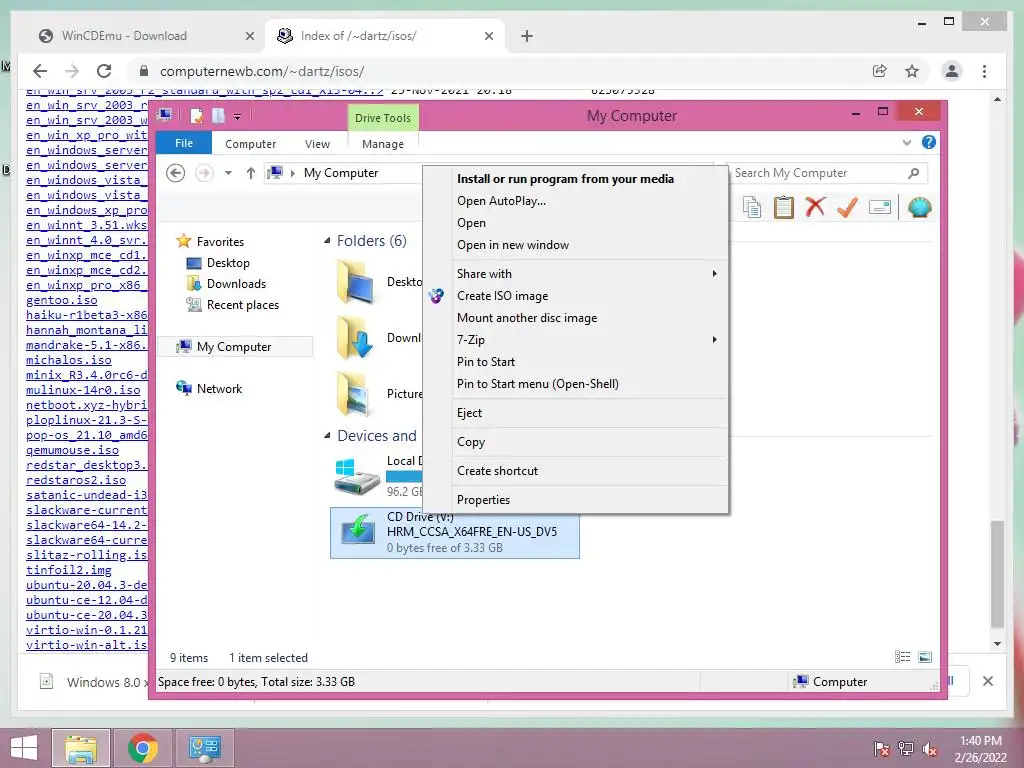
Task: Open the Manage ribbon tab
Action: (383, 144)
